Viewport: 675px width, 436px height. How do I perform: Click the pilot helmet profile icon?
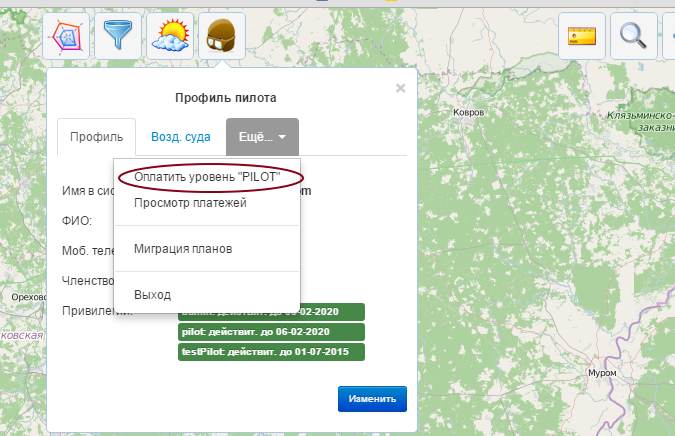click(222, 37)
